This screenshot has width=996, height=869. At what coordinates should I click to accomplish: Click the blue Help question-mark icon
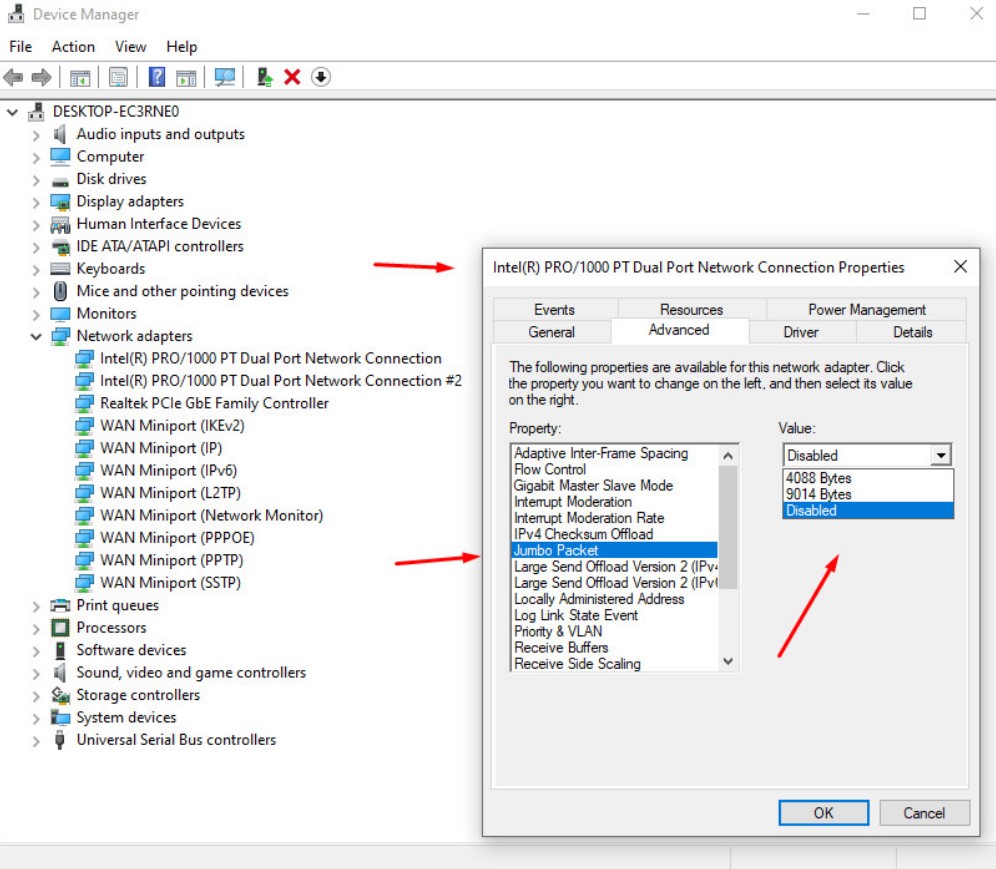coord(157,77)
